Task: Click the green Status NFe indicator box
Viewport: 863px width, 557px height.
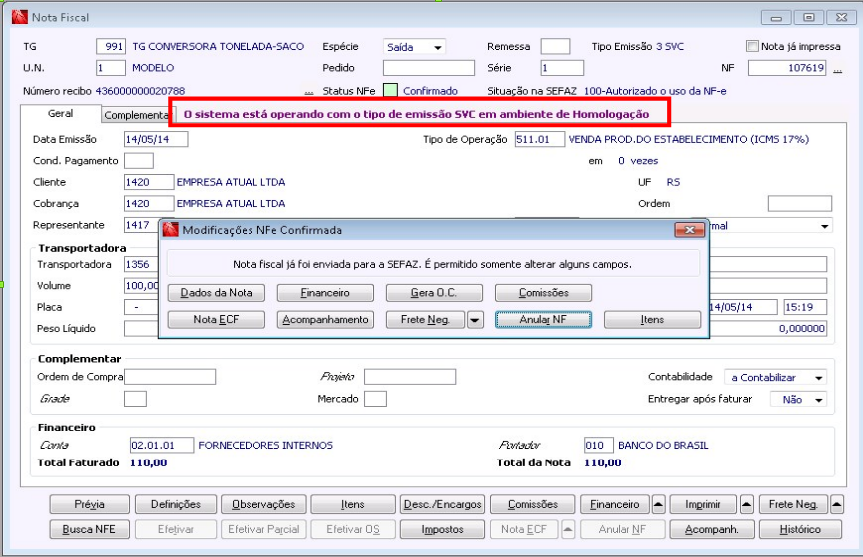Action: [390, 90]
